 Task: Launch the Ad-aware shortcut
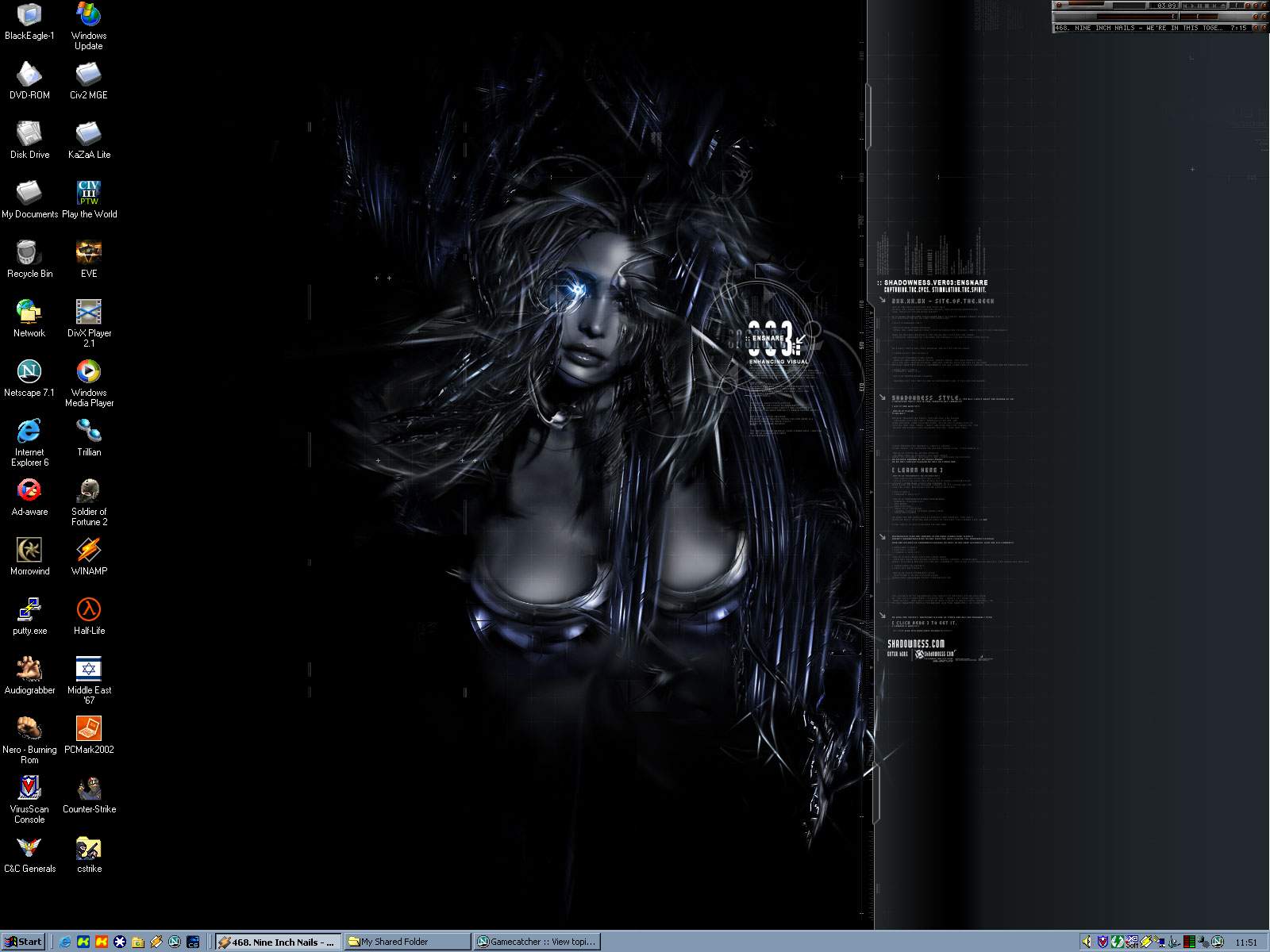(29, 497)
